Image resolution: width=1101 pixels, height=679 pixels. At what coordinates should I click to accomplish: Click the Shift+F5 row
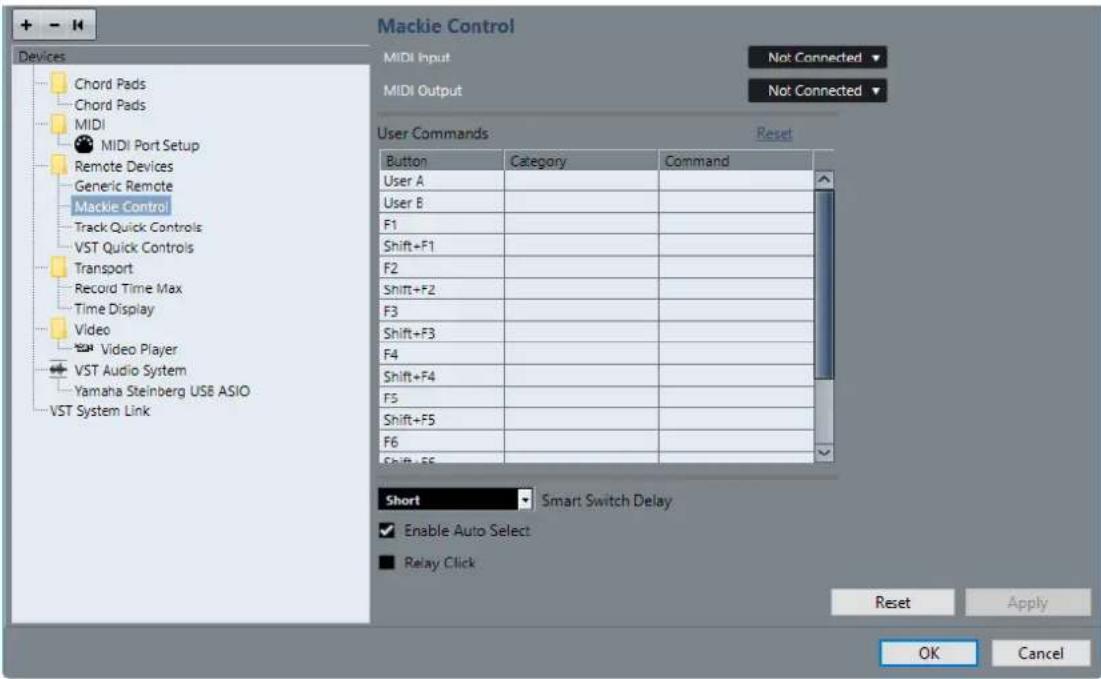pyautogui.click(x=597, y=420)
